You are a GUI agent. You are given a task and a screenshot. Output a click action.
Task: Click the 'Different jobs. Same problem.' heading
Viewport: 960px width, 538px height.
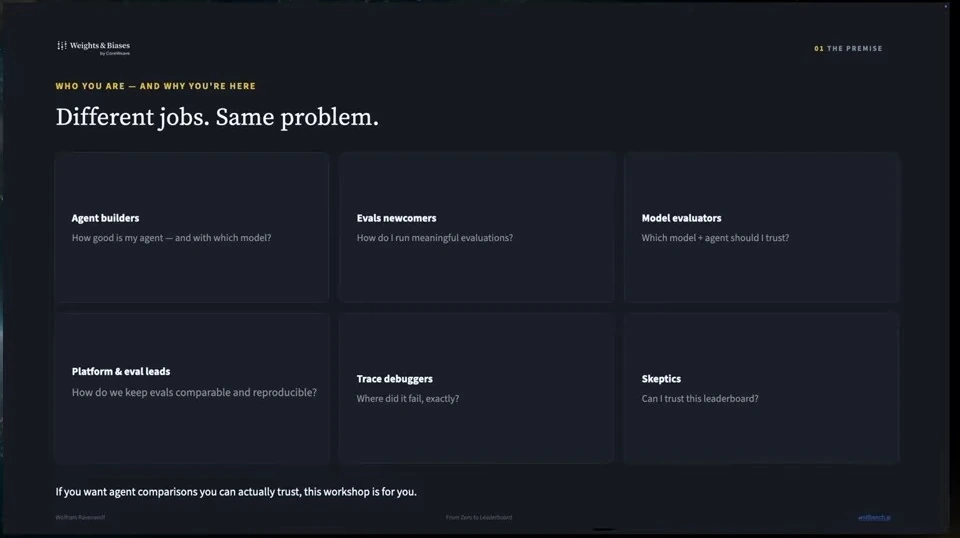coord(217,117)
